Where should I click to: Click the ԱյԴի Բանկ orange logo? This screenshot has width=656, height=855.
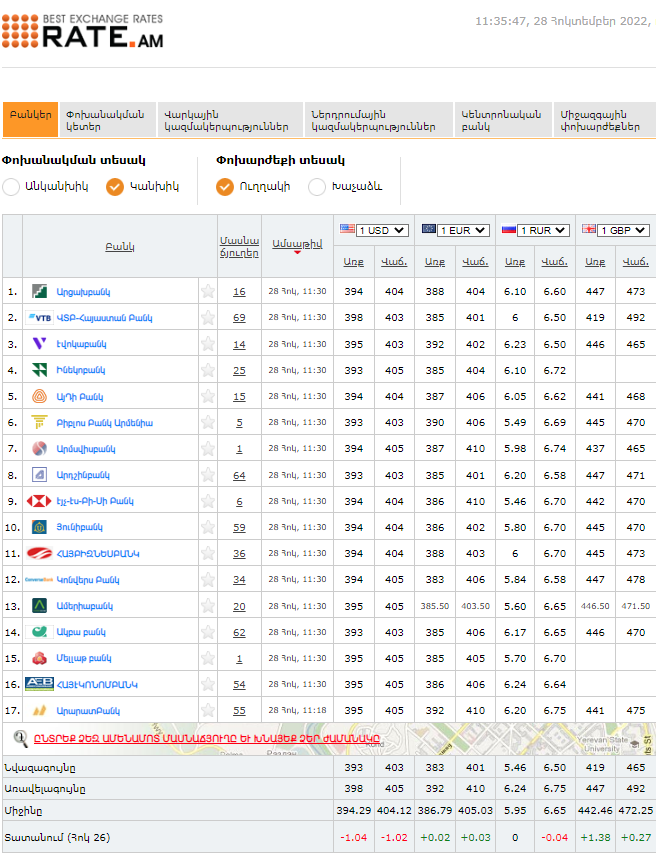(39, 396)
